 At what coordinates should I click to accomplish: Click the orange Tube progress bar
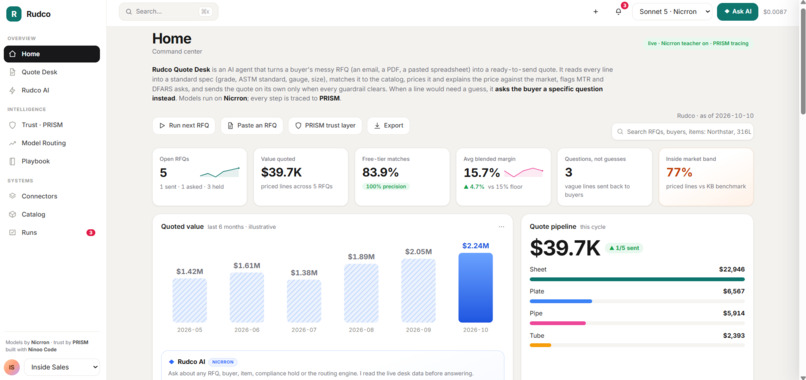(540, 345)
